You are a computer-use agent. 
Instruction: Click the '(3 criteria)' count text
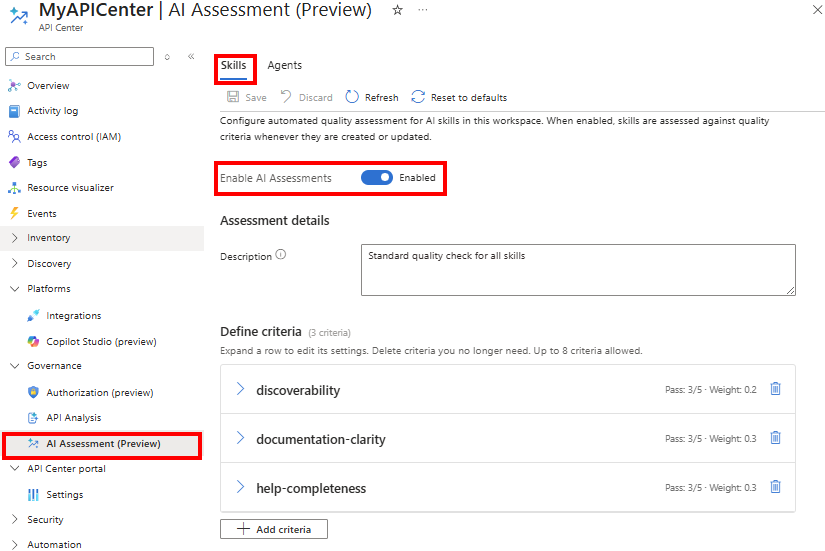click(329, 333)
